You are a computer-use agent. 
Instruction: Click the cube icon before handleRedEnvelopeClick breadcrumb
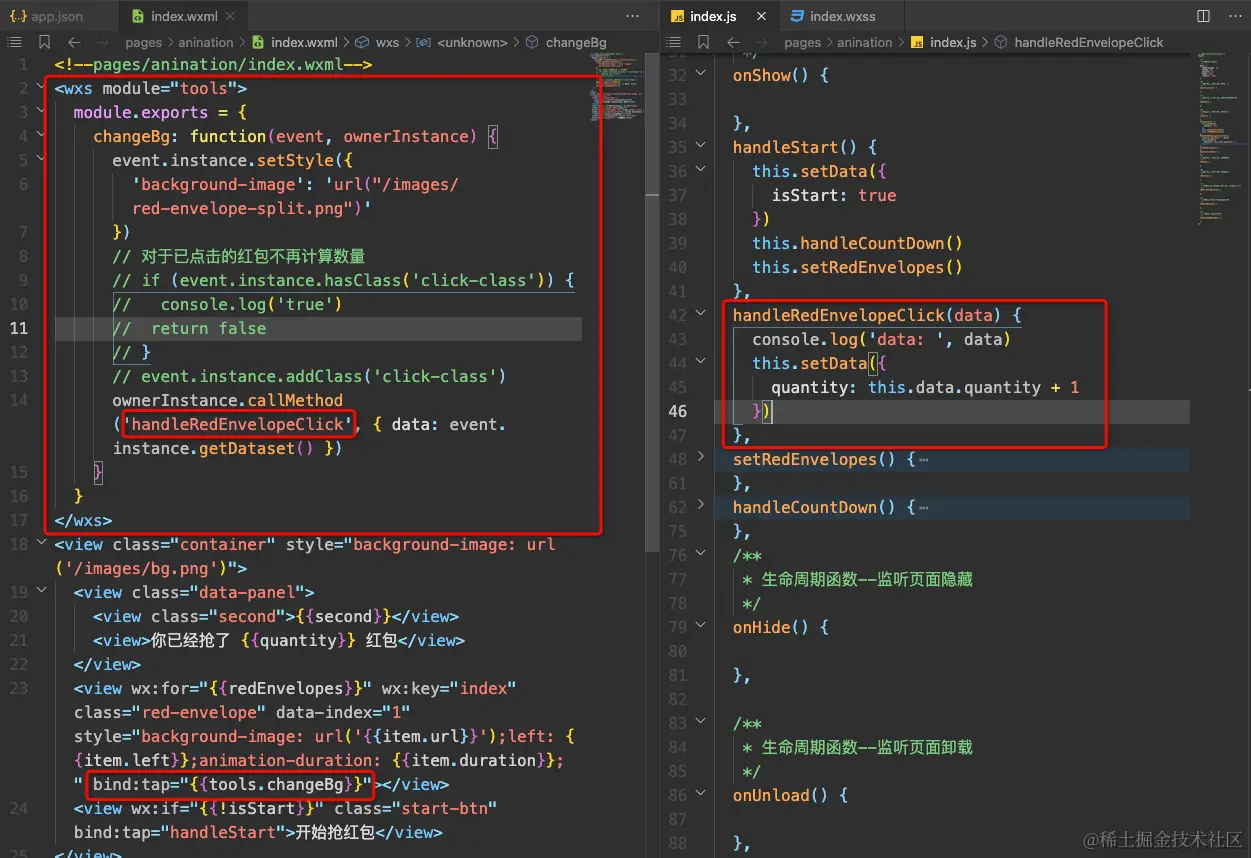[x=1001, y=42]
